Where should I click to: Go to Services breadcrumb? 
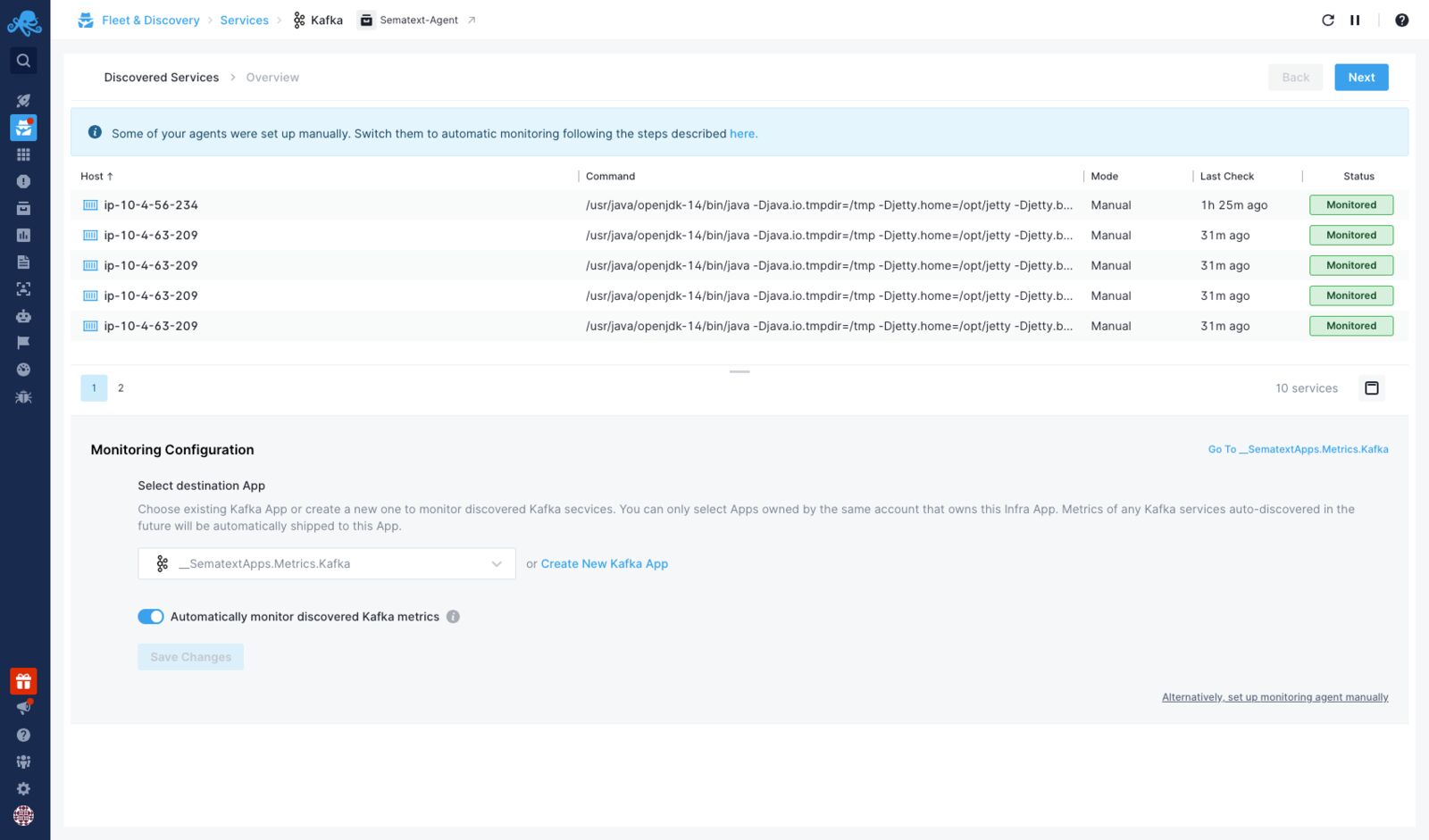(x=244, y=20)
